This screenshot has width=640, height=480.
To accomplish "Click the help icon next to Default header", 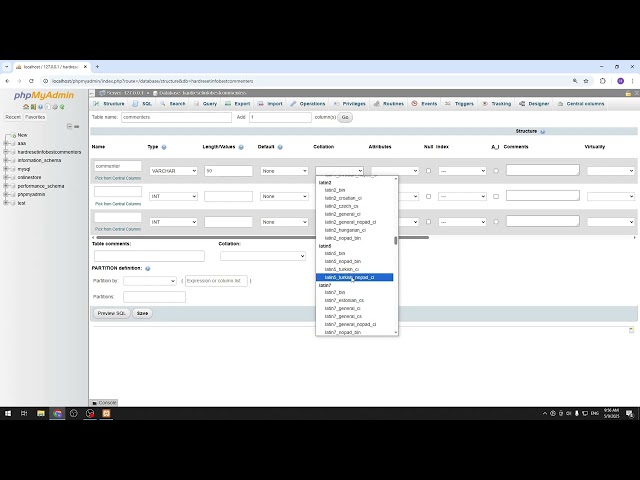I will point(280,147).
